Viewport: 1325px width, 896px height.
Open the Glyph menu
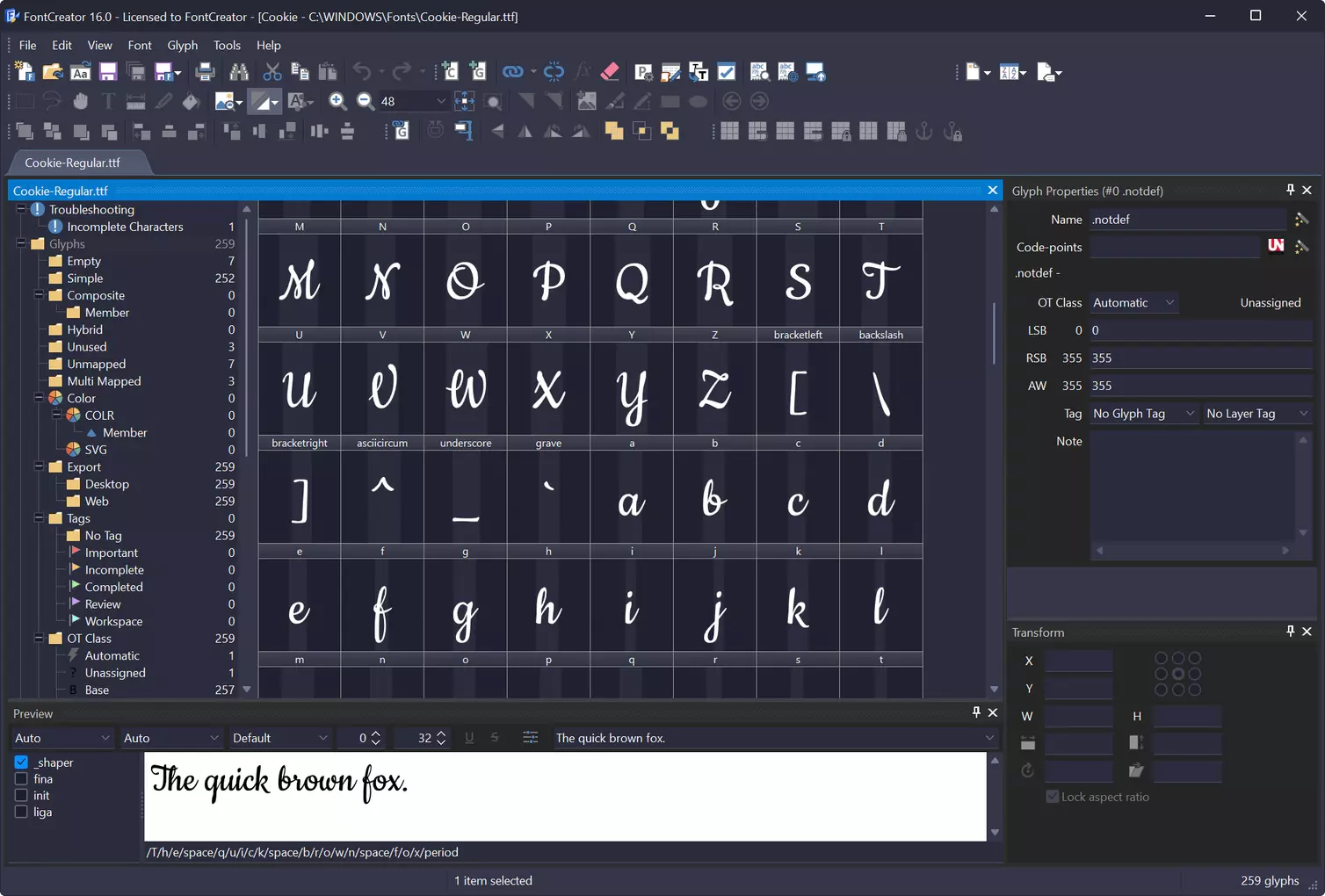(x=183, y=45)
